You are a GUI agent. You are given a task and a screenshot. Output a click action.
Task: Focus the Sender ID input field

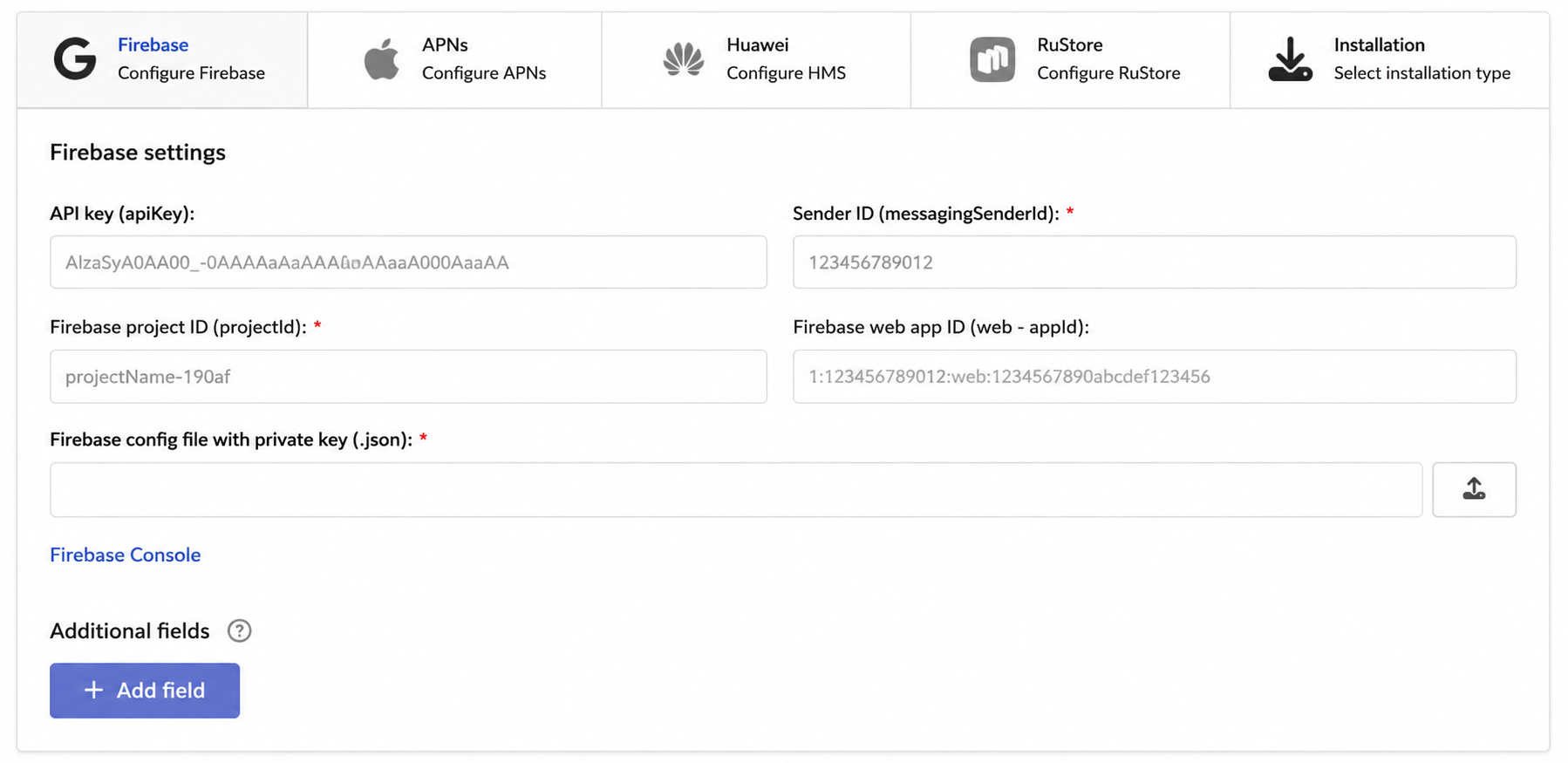coord(1155,262)
